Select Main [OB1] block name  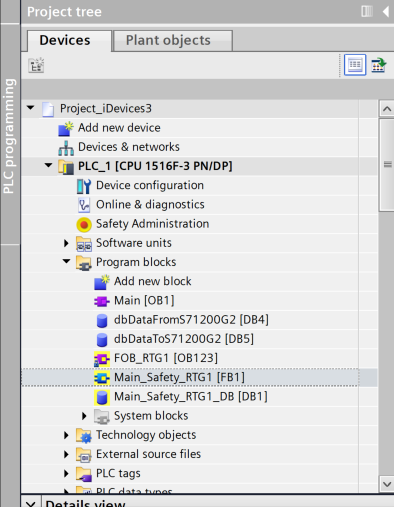pyautogui.click(x=144, y=301)
